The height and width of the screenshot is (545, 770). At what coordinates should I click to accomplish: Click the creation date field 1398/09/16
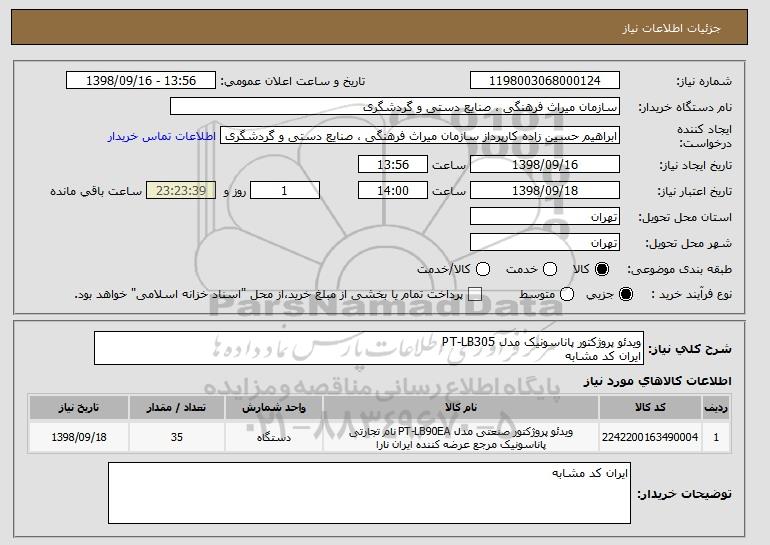pyautogui.click(x=545, y=164)
